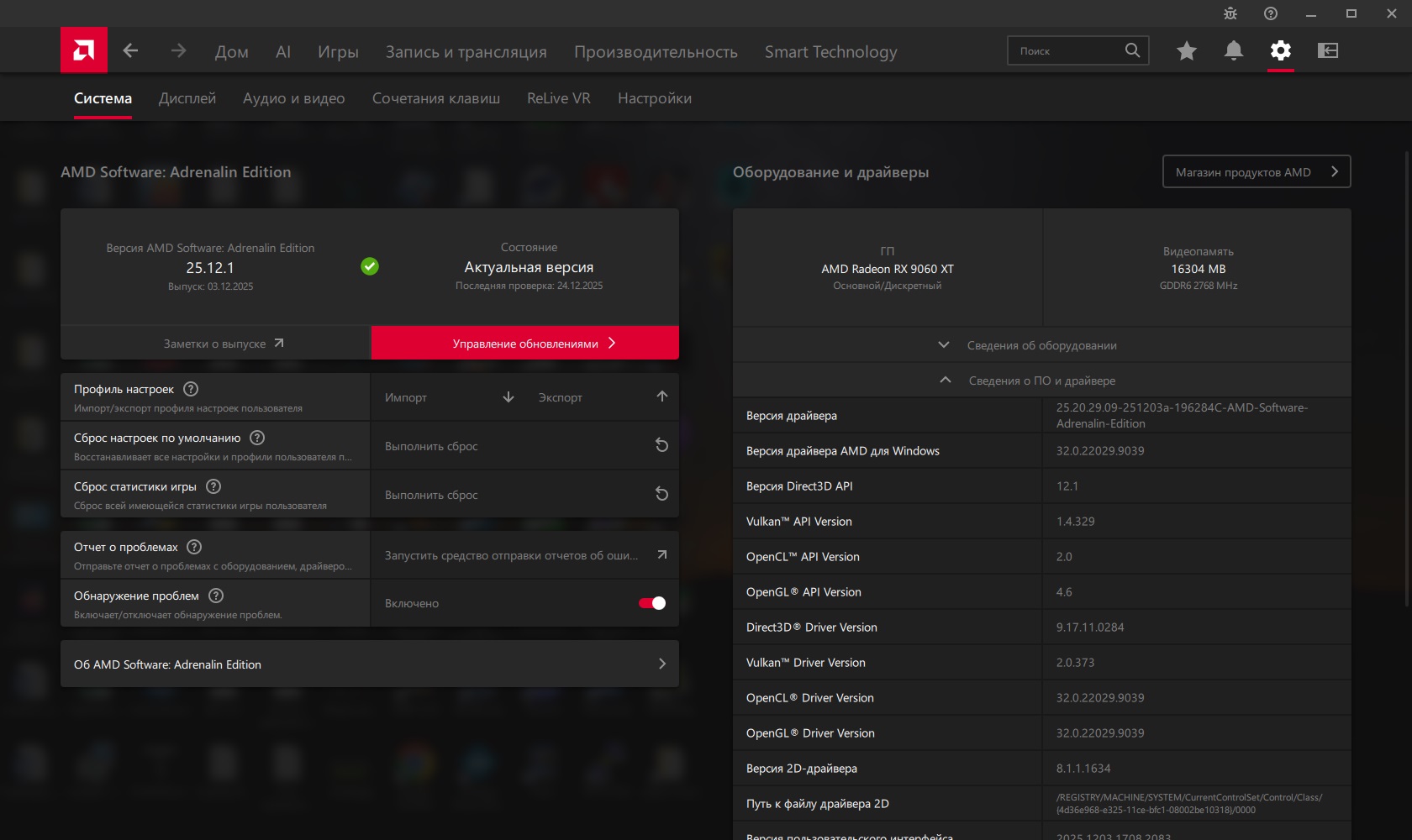1412x840 pixels.
Task: Open the settings gear icon
Action: coord(1281,50)
